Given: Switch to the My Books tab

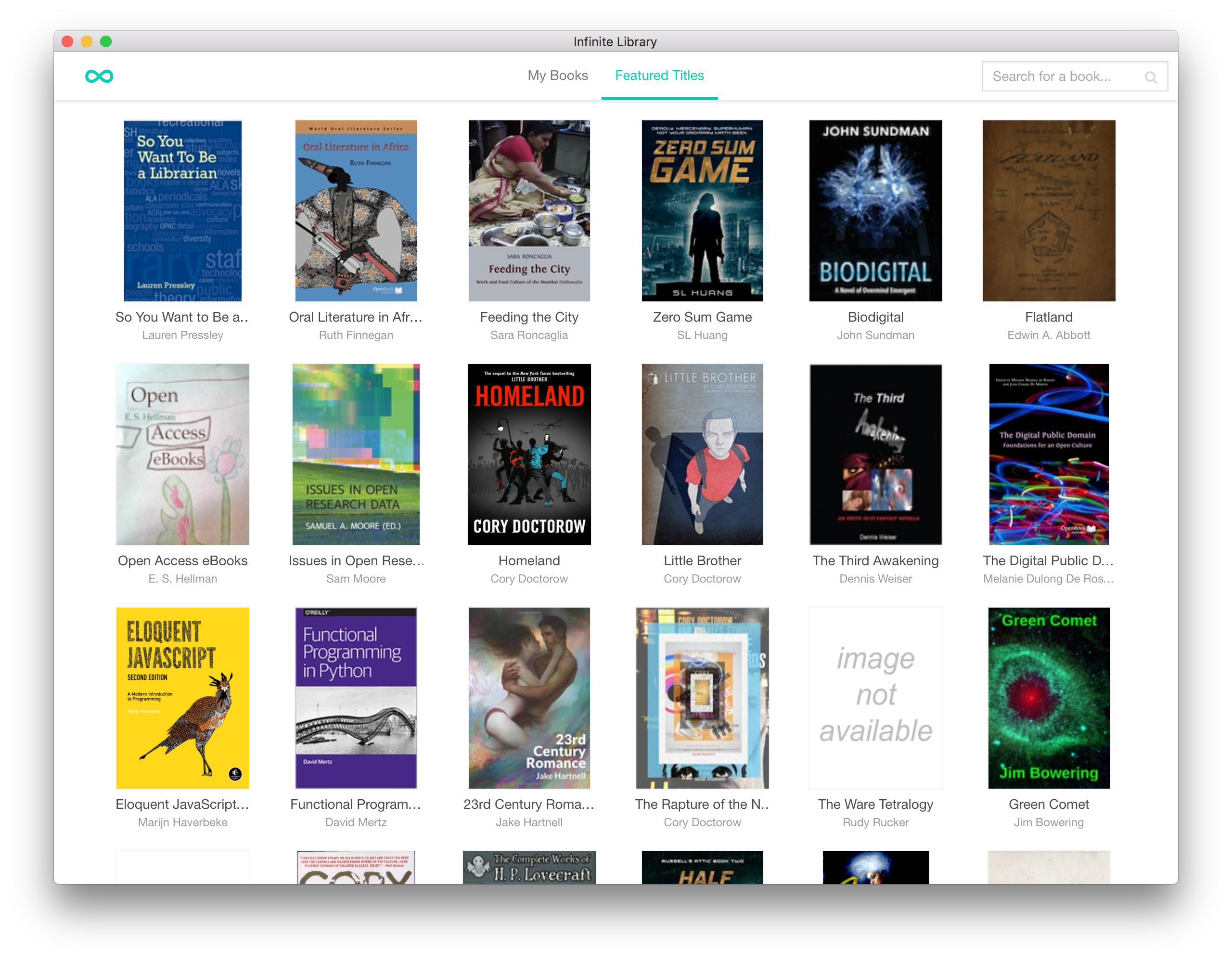Looking at the screenshot, I should point(557,76).
